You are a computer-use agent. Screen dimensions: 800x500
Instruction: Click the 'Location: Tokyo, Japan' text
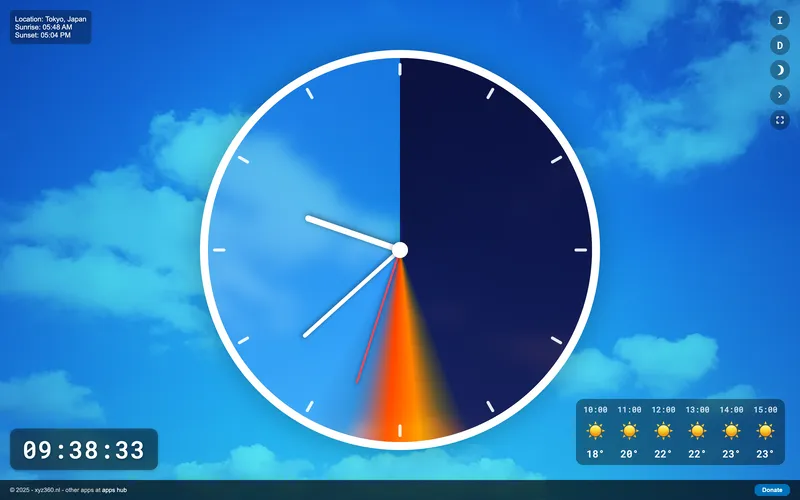(x=51, y=19)
